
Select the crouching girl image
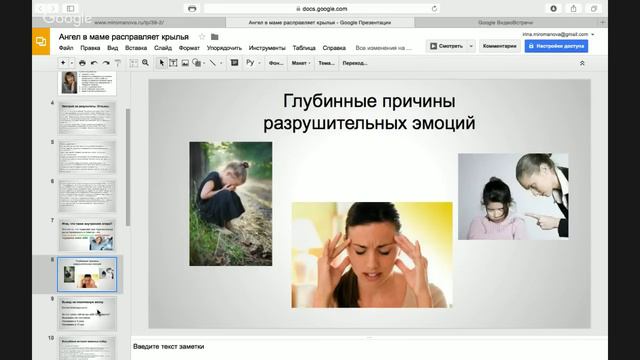coord(231,204)
